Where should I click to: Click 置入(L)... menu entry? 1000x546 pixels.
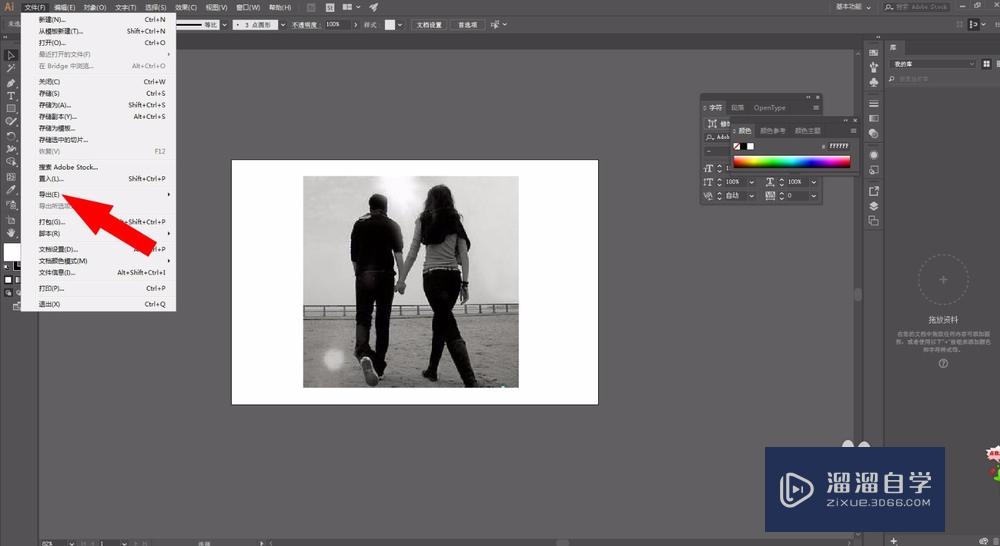pyautogui.click(x=51, y=179)
